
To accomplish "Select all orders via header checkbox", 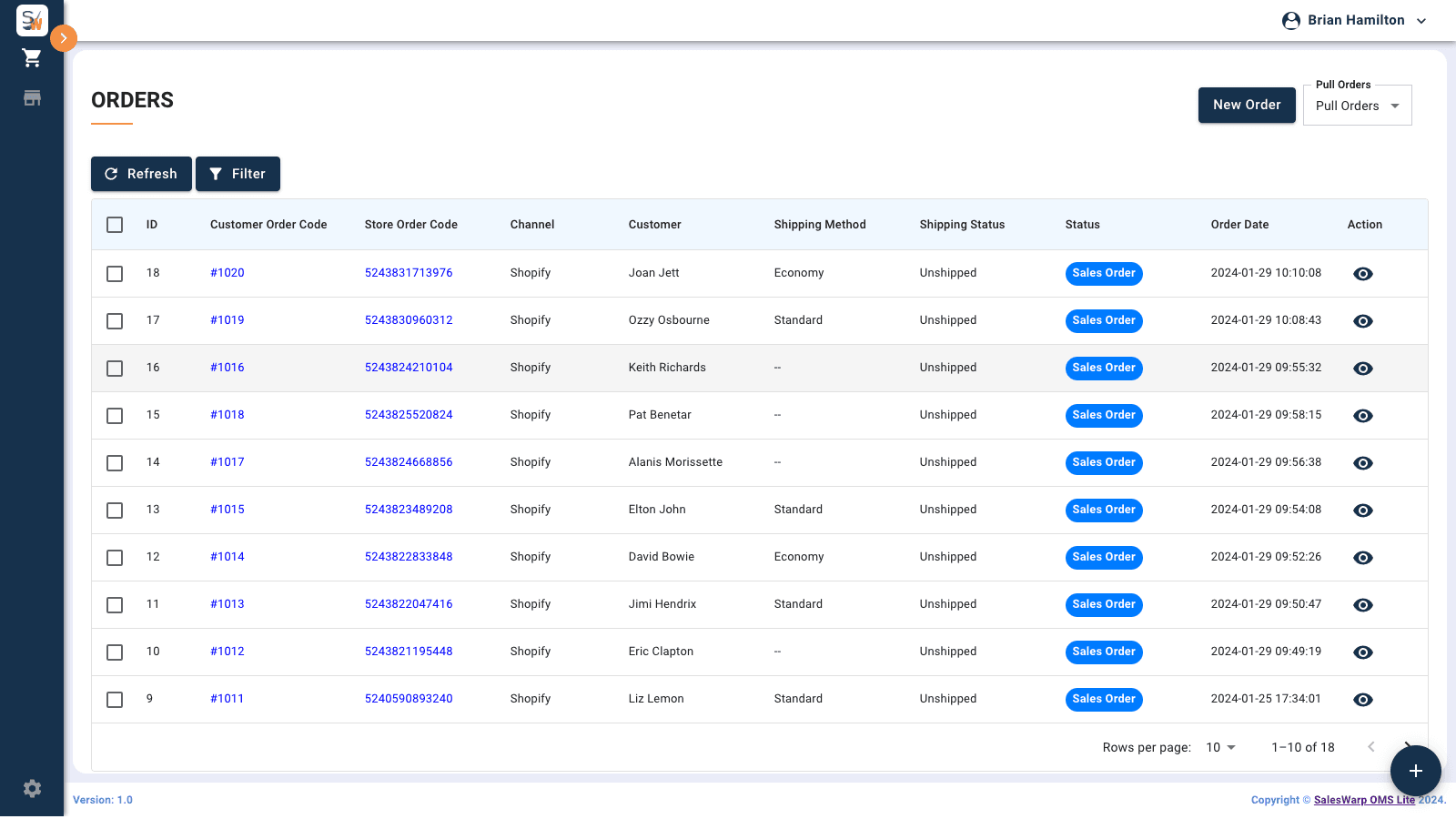I will [x=114, y=224].
